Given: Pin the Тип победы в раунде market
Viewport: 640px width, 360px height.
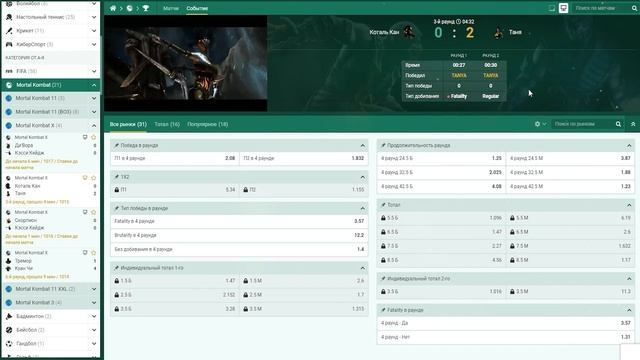Looking at the screenshot, I should point(116,208).
